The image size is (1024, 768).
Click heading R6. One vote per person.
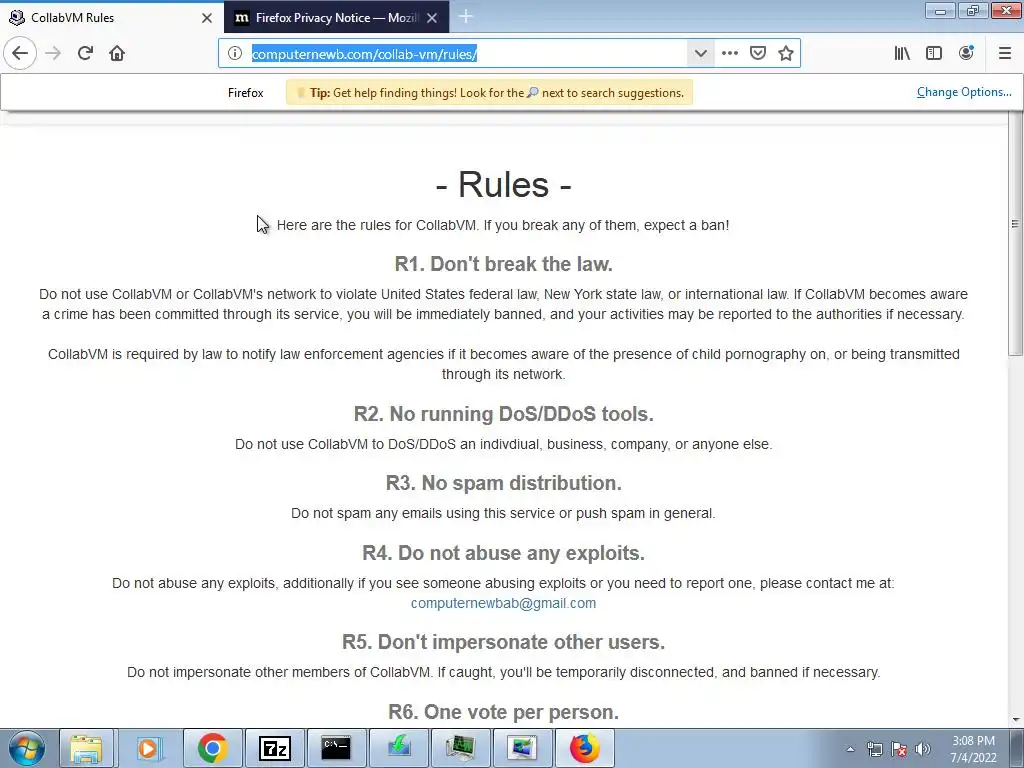coord(504,712)
